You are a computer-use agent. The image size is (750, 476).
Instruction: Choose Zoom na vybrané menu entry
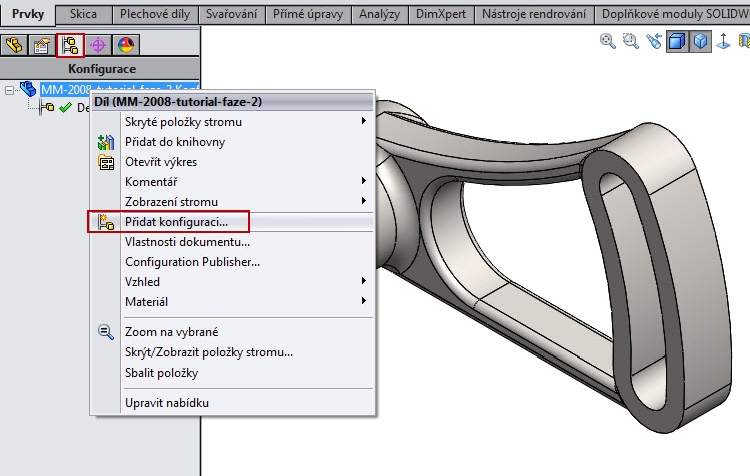coord(232,332)
